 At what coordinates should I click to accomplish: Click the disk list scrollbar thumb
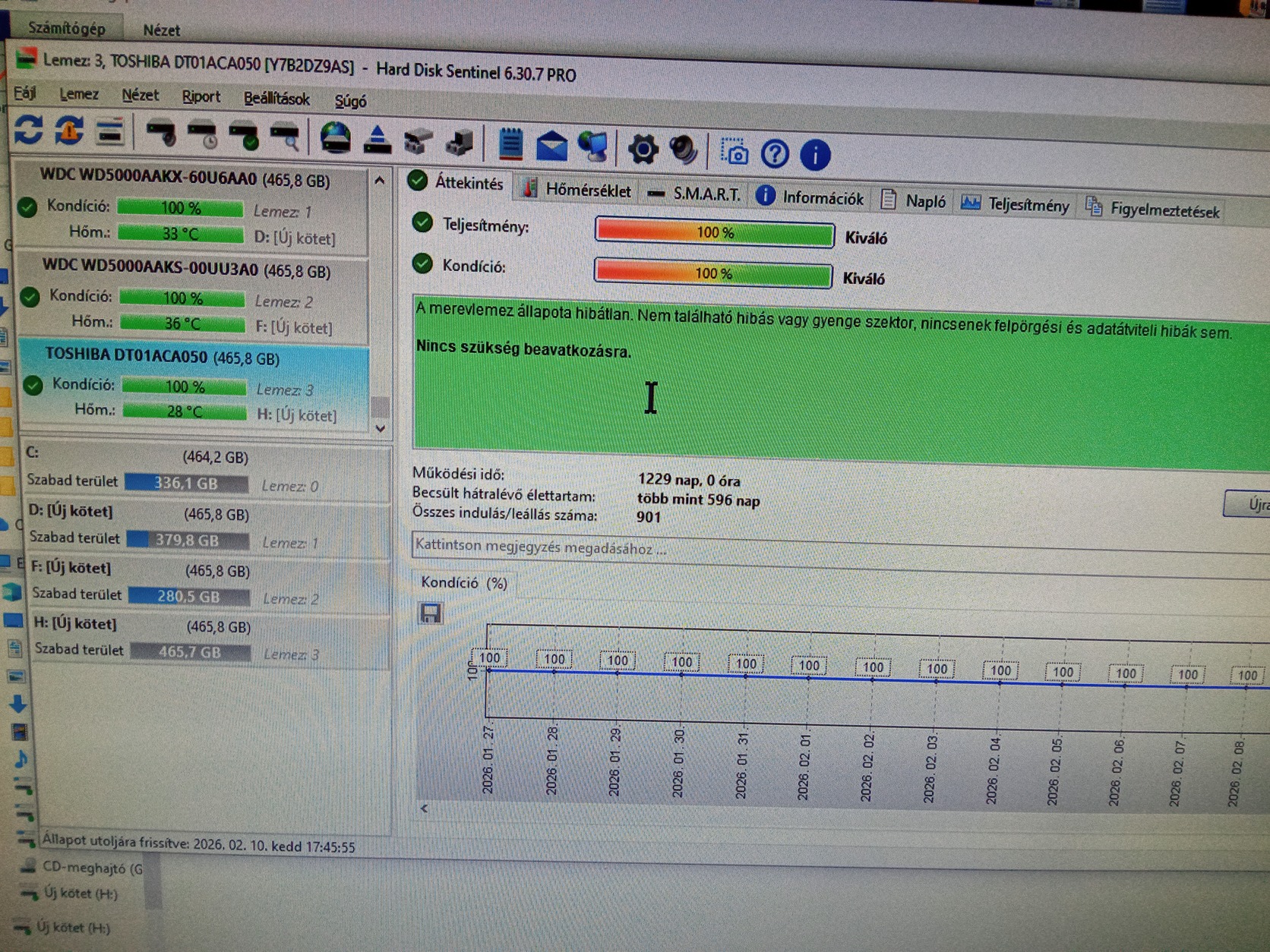tap(381, 406)
